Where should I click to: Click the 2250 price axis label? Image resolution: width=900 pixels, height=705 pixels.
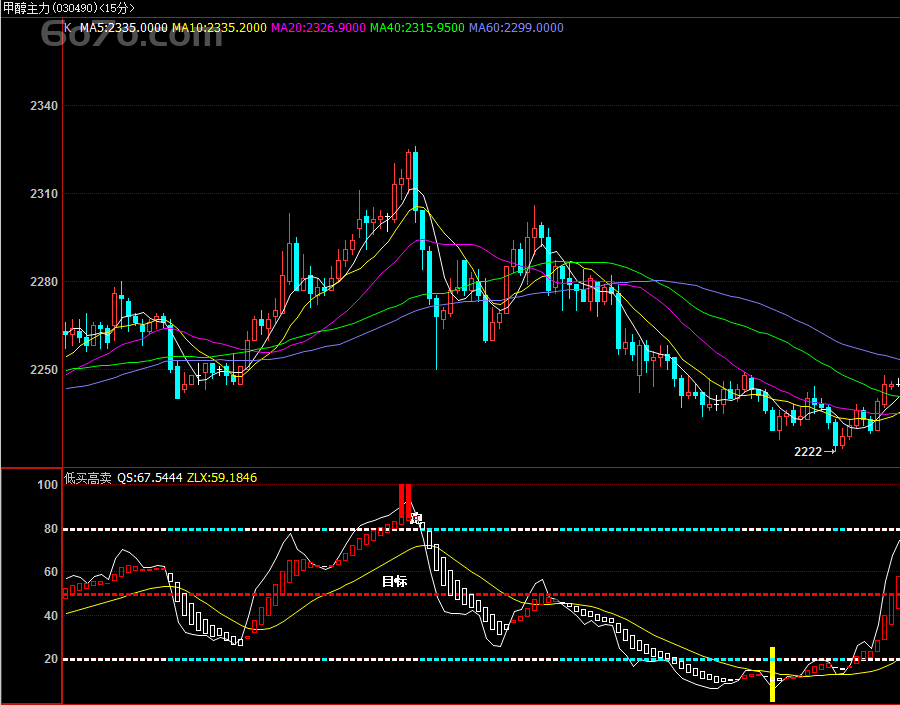click(46, 370)
